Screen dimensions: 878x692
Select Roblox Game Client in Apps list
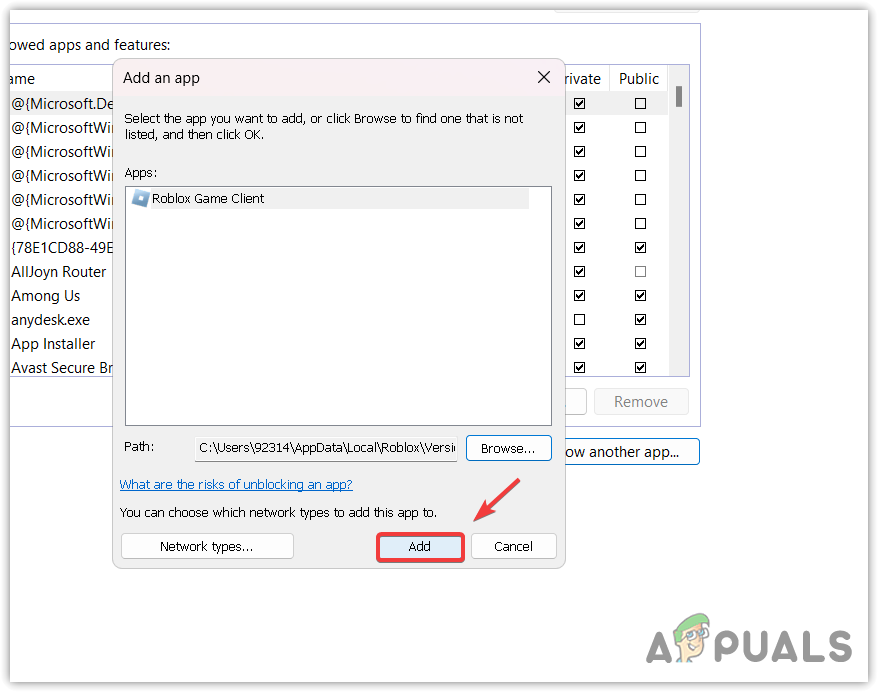[329, 199]
